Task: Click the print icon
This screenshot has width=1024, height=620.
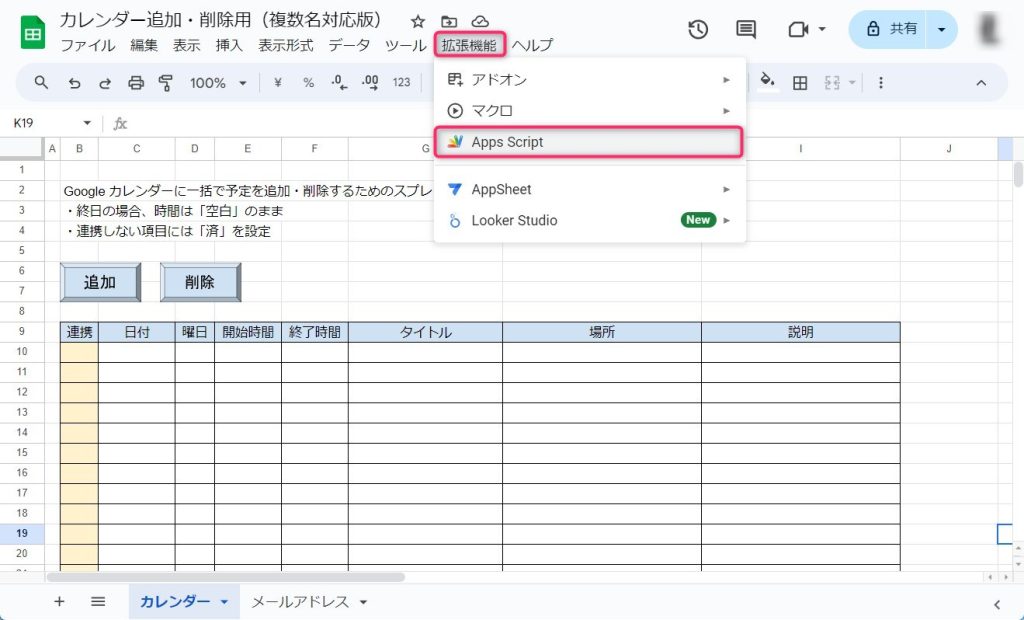Action: click(136, 83)
